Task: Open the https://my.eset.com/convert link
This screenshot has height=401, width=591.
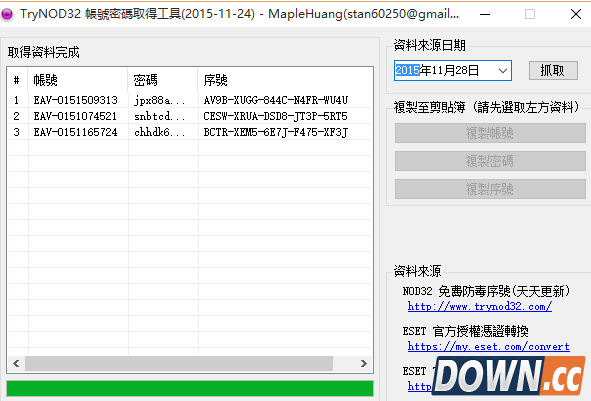Action: [488, 346]
